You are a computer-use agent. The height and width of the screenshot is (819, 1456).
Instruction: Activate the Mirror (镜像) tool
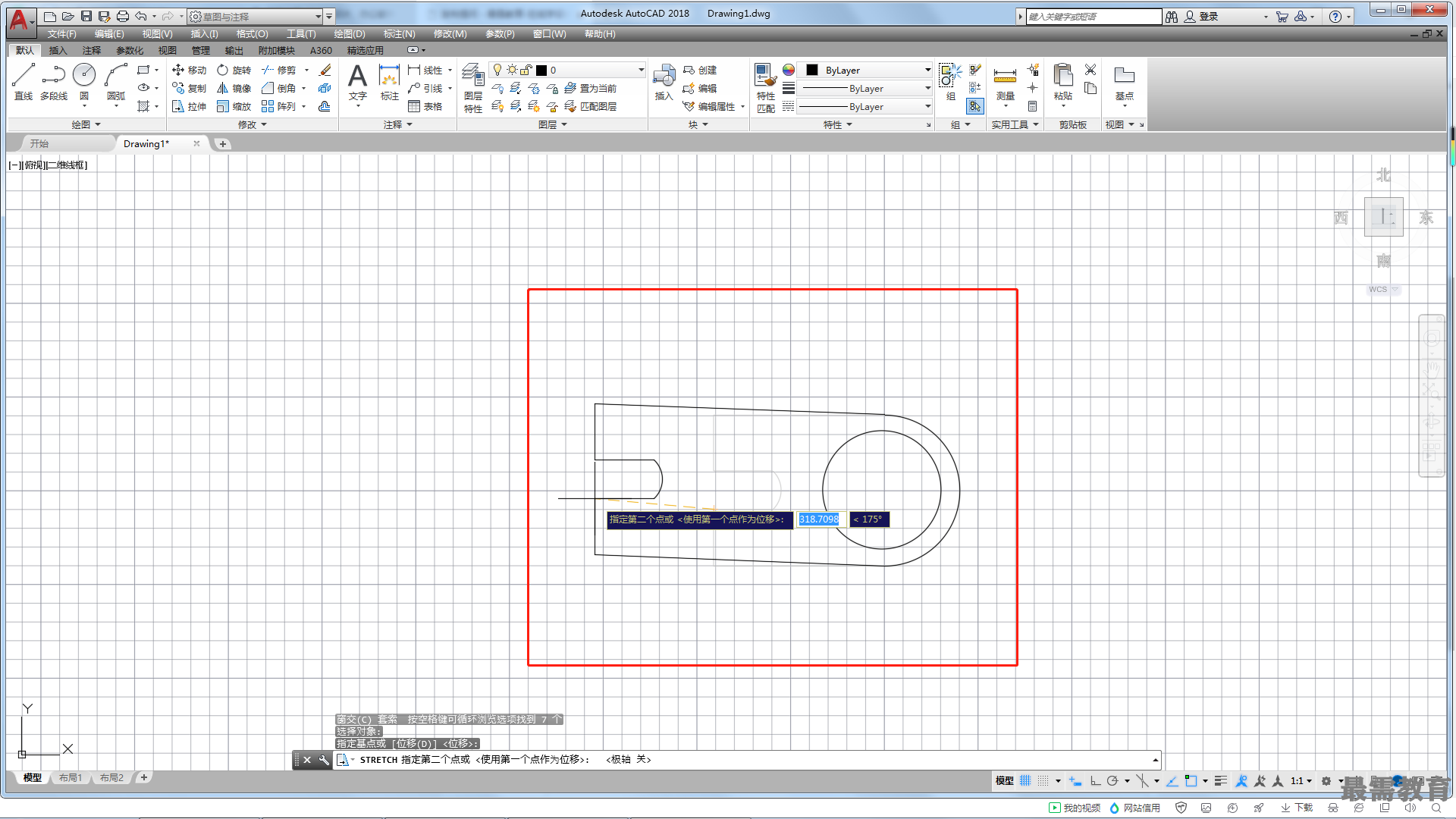[x=234, y=88]
